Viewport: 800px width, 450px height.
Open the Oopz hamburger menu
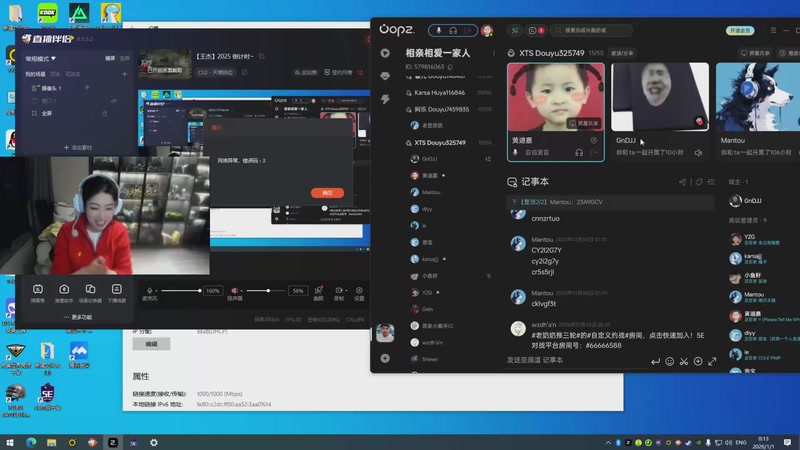click(773, 31)
